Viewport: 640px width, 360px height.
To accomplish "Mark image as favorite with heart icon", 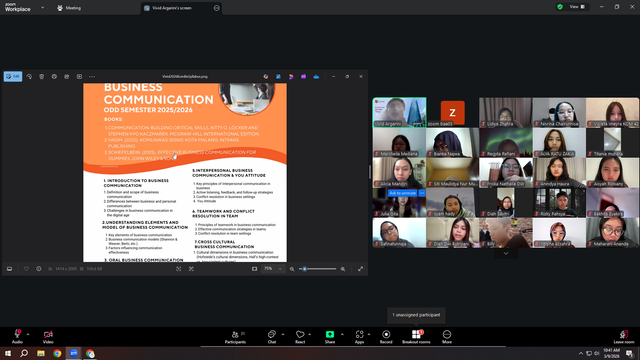I will tap(26, 269).
